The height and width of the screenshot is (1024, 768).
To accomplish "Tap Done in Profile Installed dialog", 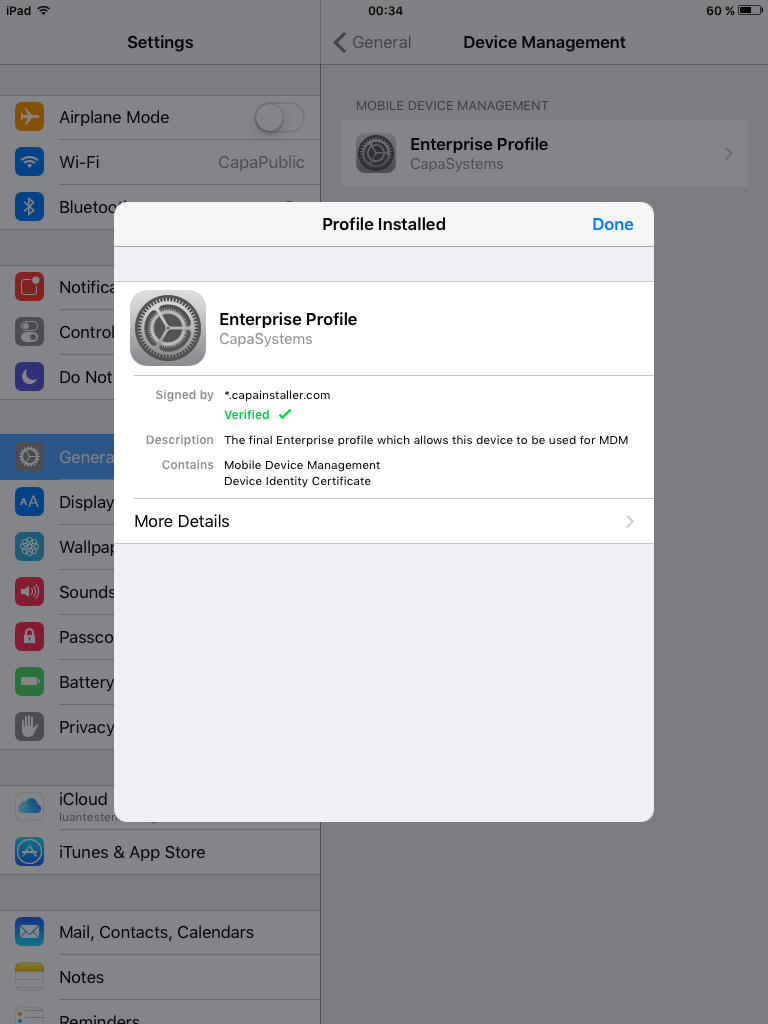I will pyautogui.click(x=612, y=224).
